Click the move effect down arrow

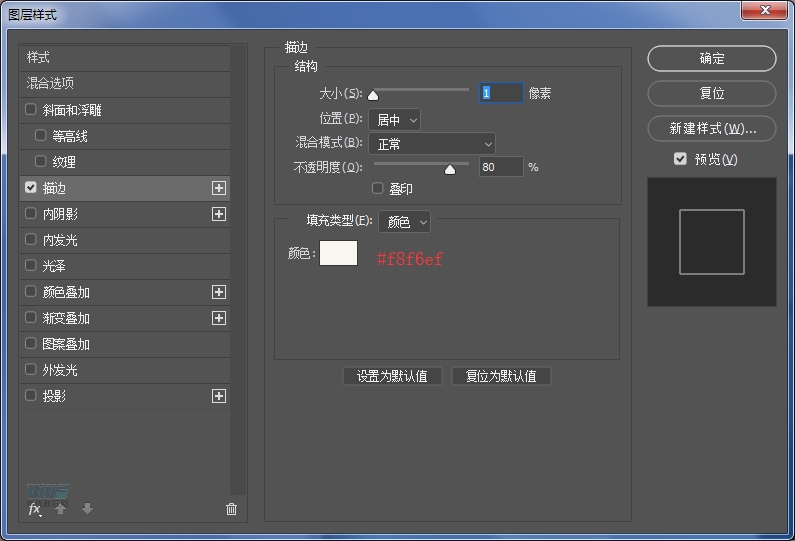coord(87,509)
